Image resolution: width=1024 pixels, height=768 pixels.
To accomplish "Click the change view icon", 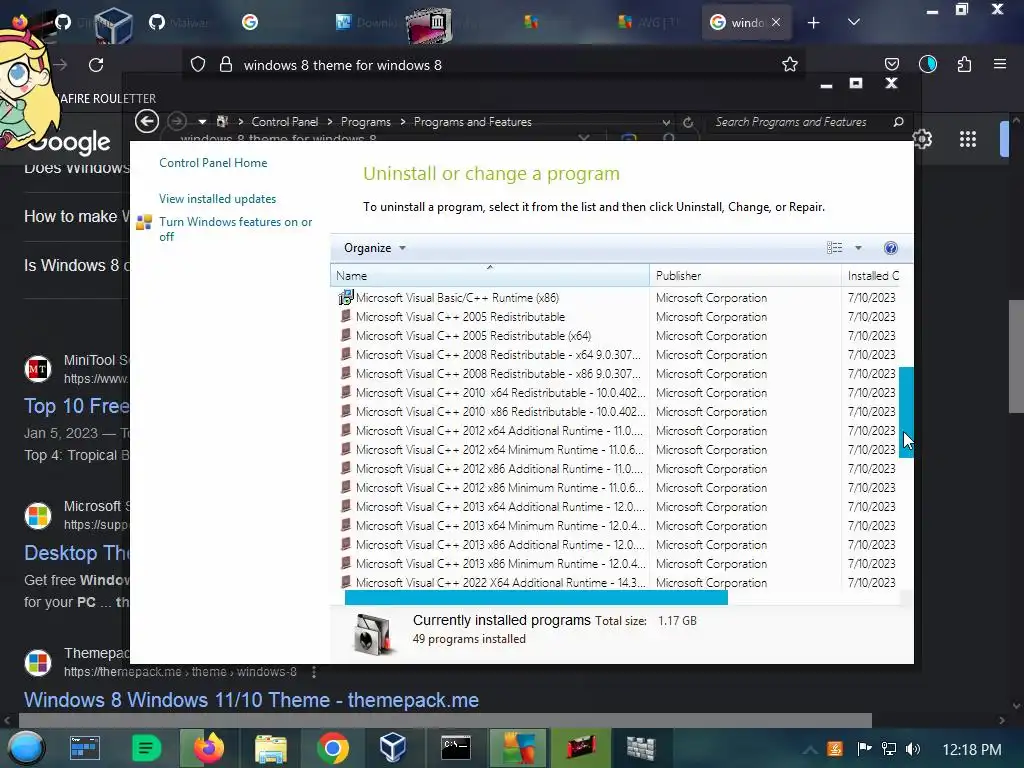I will point(835,248).
